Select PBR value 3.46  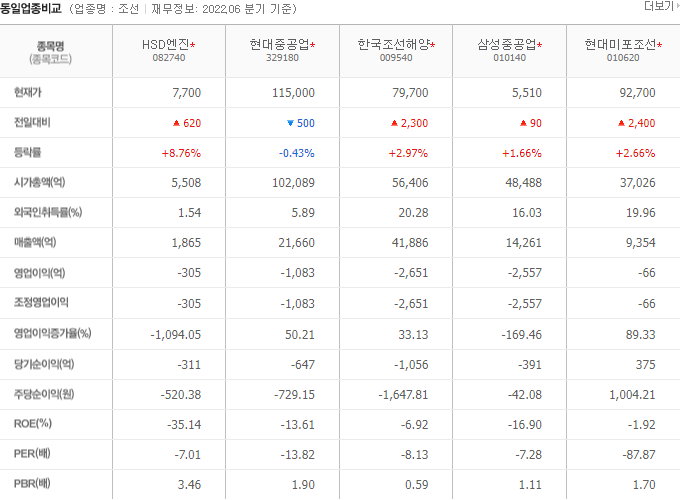tap(189, 485)
